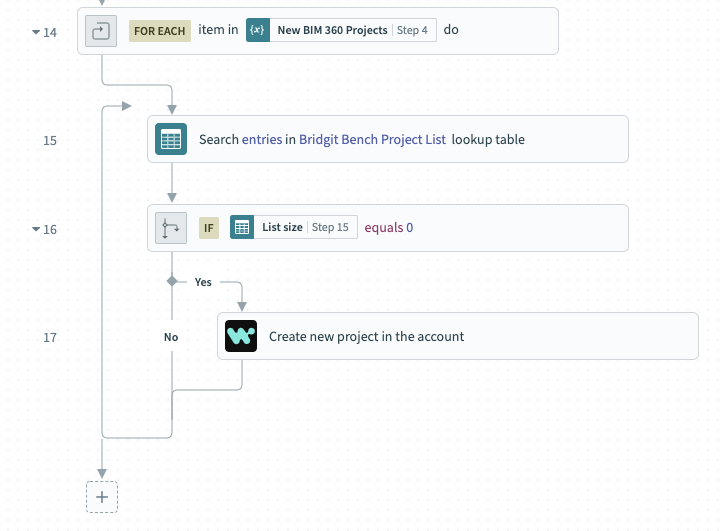Click the conditional branch icon in step 16
This screenshot has width=721, height=531.
(x=171, y=228)
